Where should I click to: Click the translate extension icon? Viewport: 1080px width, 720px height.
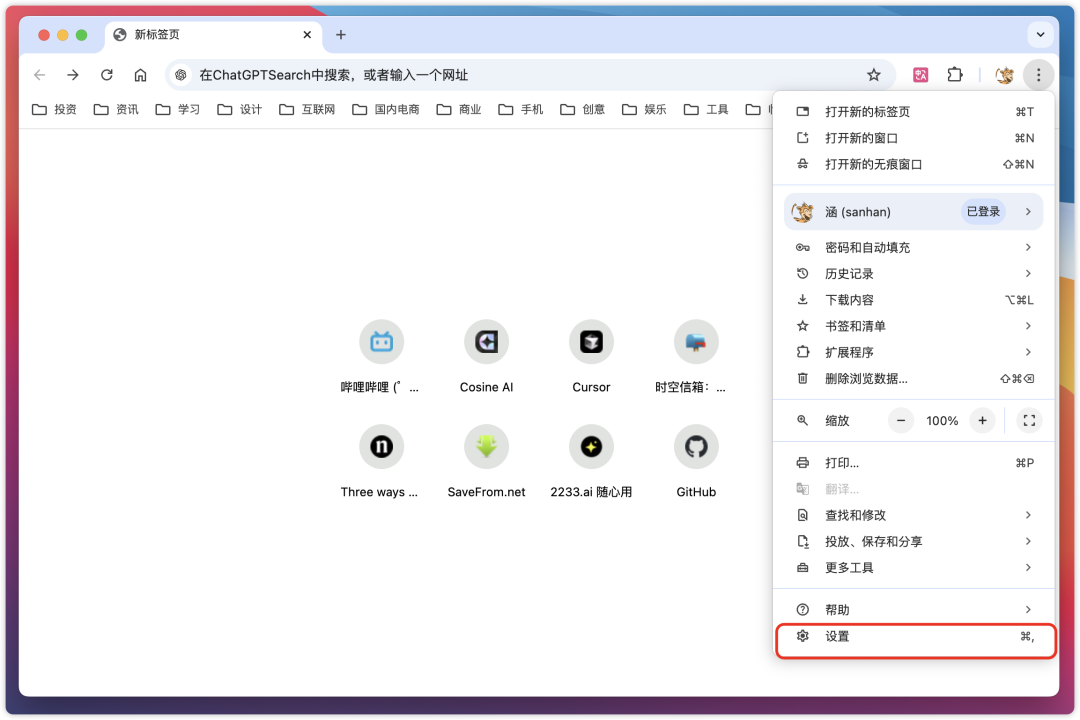coord(921,75)
